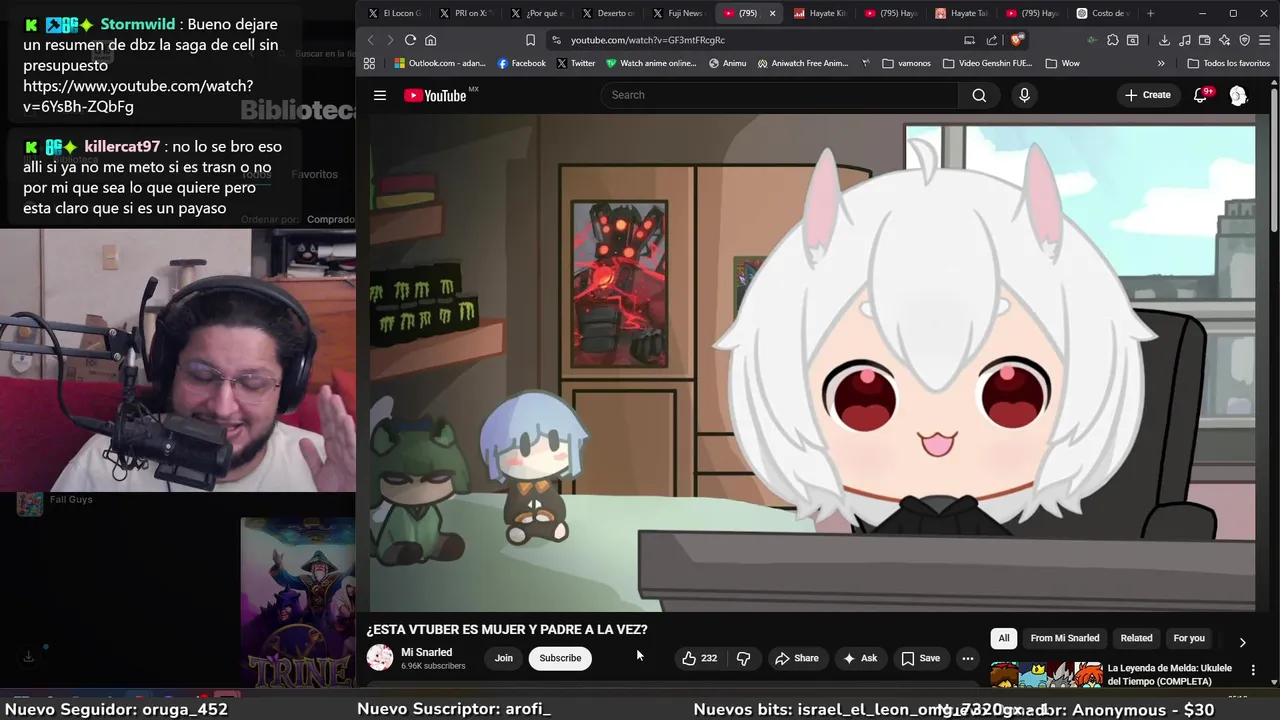Switch to Fuji News tab
This screenshot has height=720, width=1280.
click(679, 13)
